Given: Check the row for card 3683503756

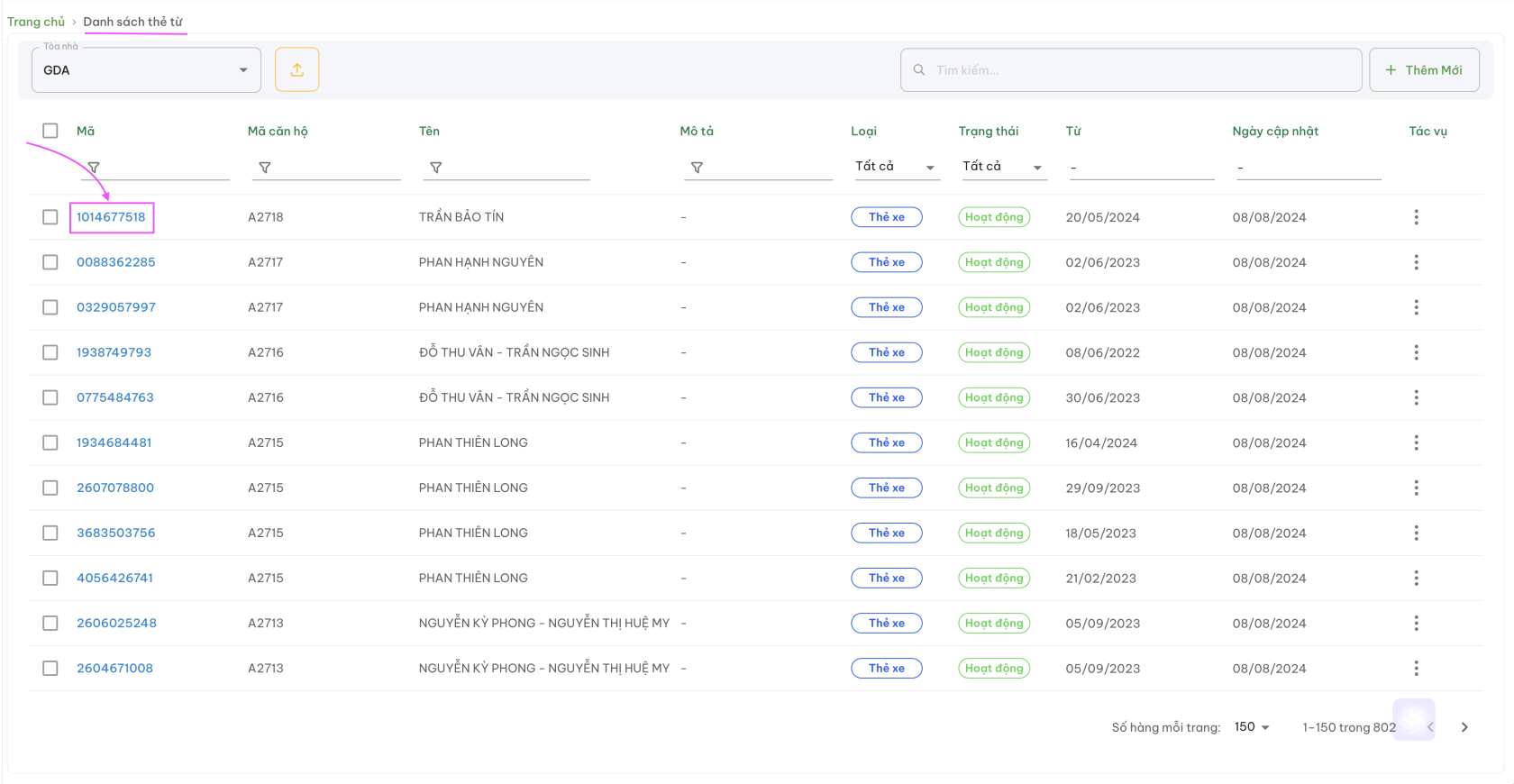Looking at the screenshot, I should click(50, 533).
